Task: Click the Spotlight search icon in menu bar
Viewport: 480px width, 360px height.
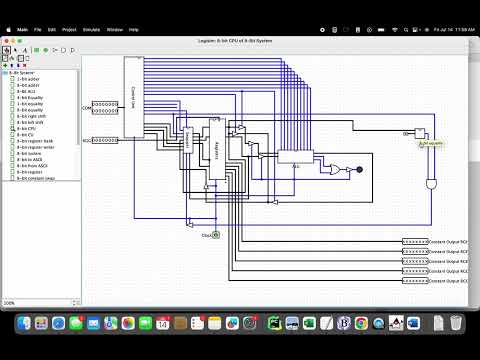Action: (x=406, y=30)
